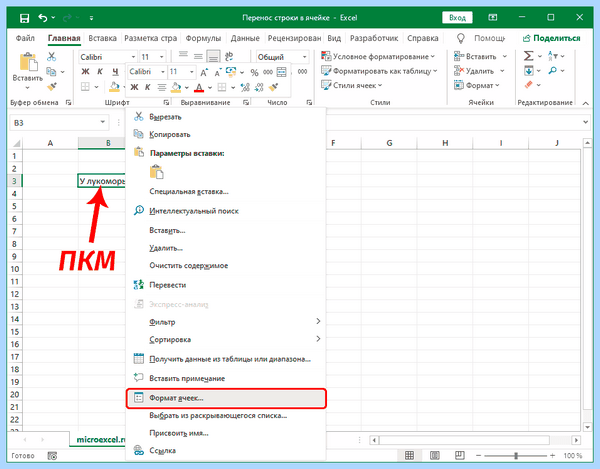Choose Вырезать in the context menu

[226, 117]
